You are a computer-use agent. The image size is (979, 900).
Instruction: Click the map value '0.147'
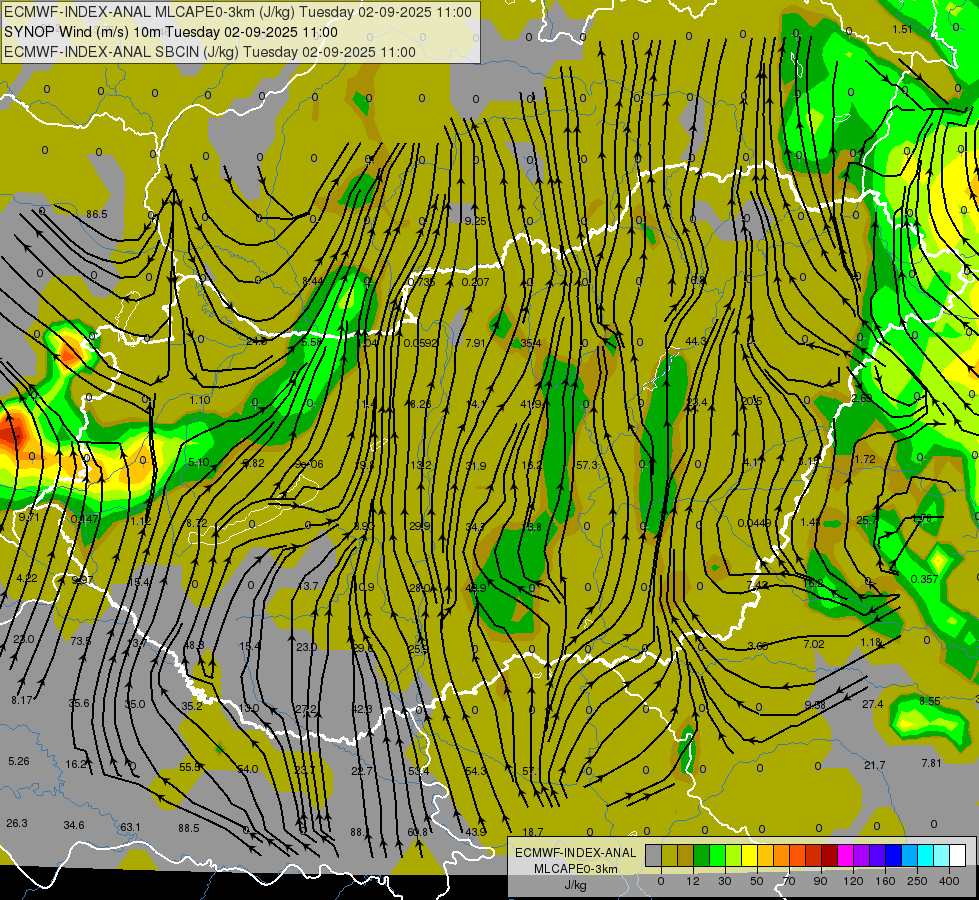84,519
